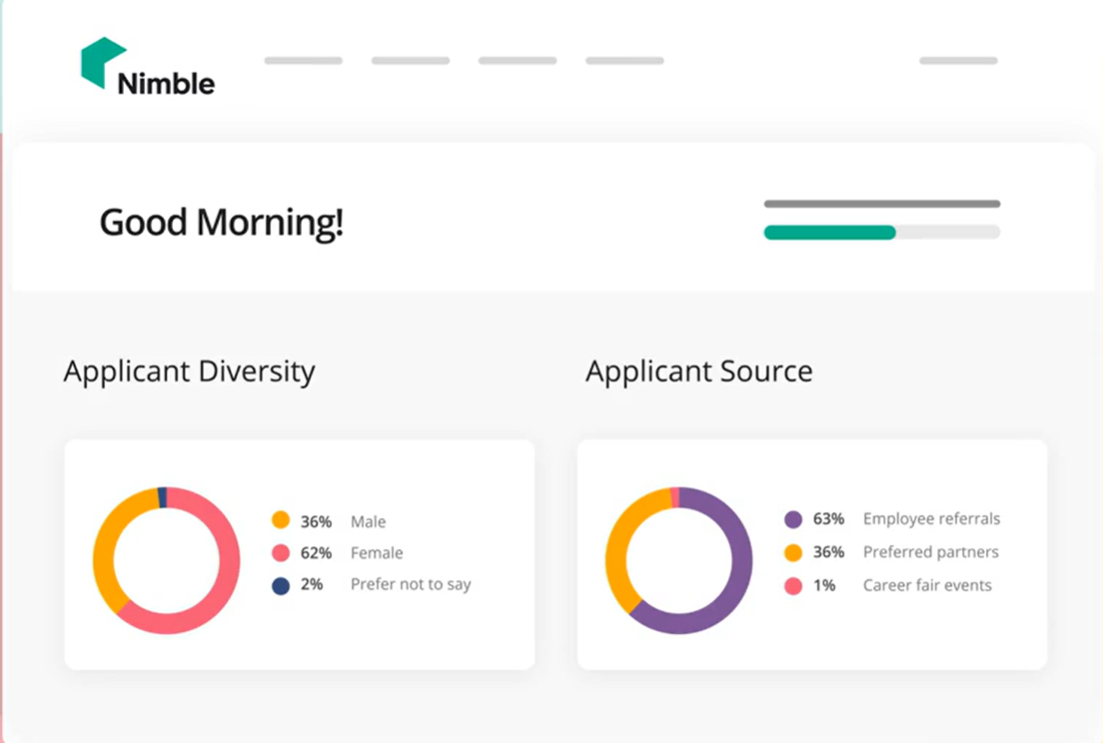Click the purple Employee referrals legend dot

click(793, 519)
